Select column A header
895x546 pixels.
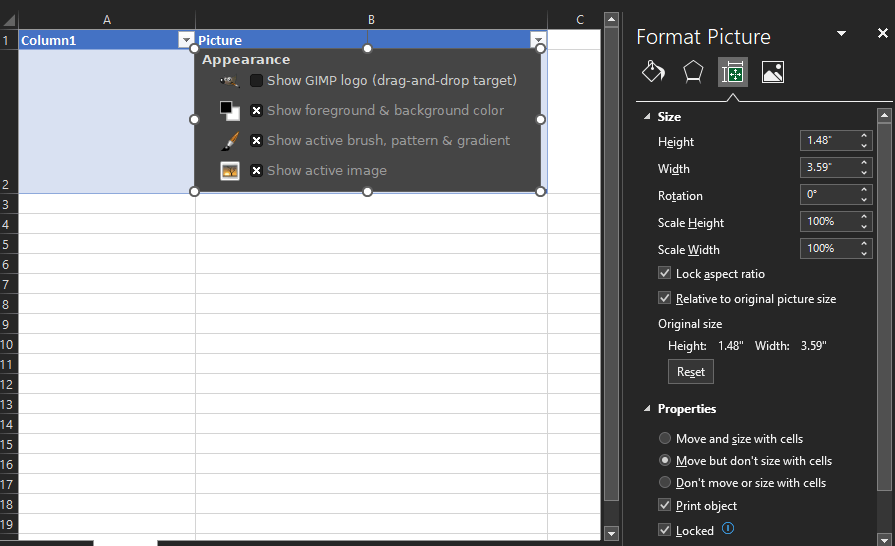click(x=107, y=20)
